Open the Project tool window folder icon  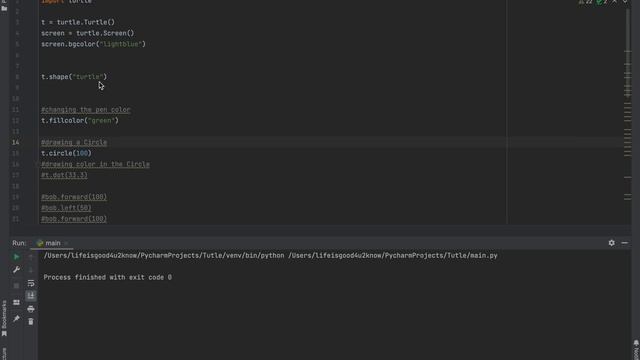(4, 8)
